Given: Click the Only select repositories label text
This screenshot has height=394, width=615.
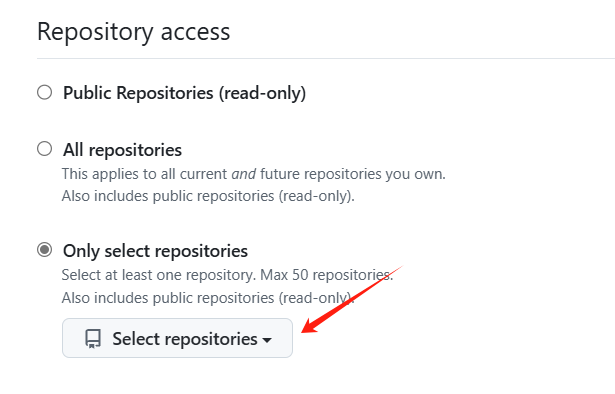Looking at the screenshot, I should (x=155, y=251).
